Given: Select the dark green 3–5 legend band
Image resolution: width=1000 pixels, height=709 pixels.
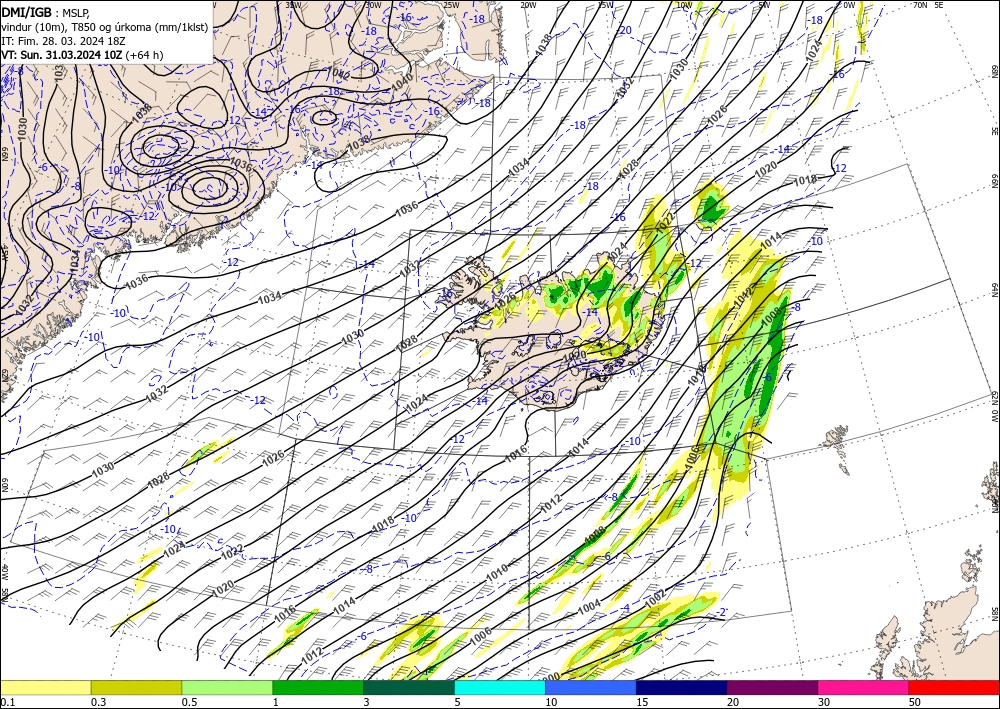Looking at the screenshot, I should 409,687.
